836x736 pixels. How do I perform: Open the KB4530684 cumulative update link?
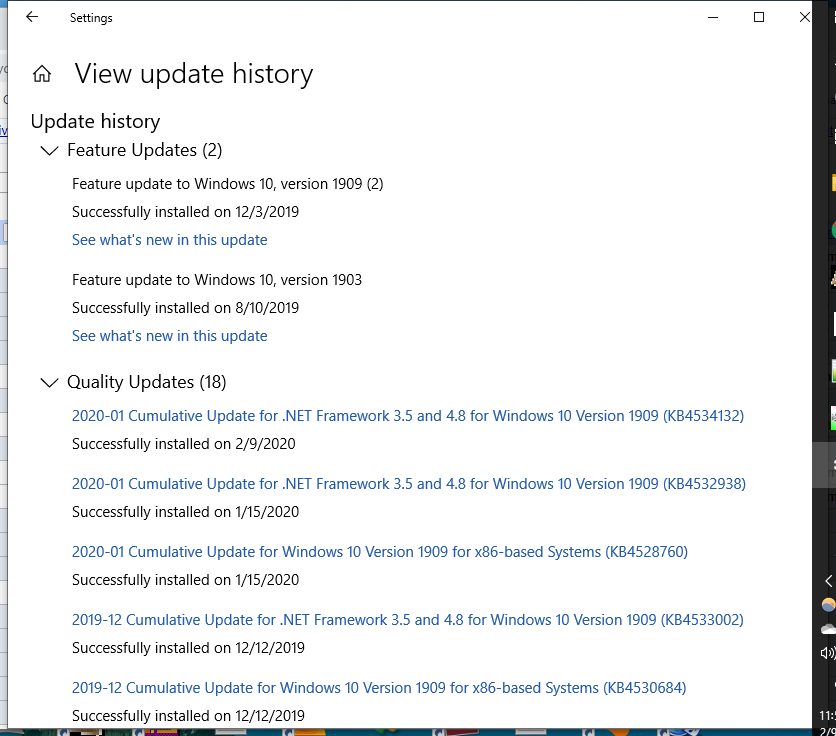pos(379,688)
